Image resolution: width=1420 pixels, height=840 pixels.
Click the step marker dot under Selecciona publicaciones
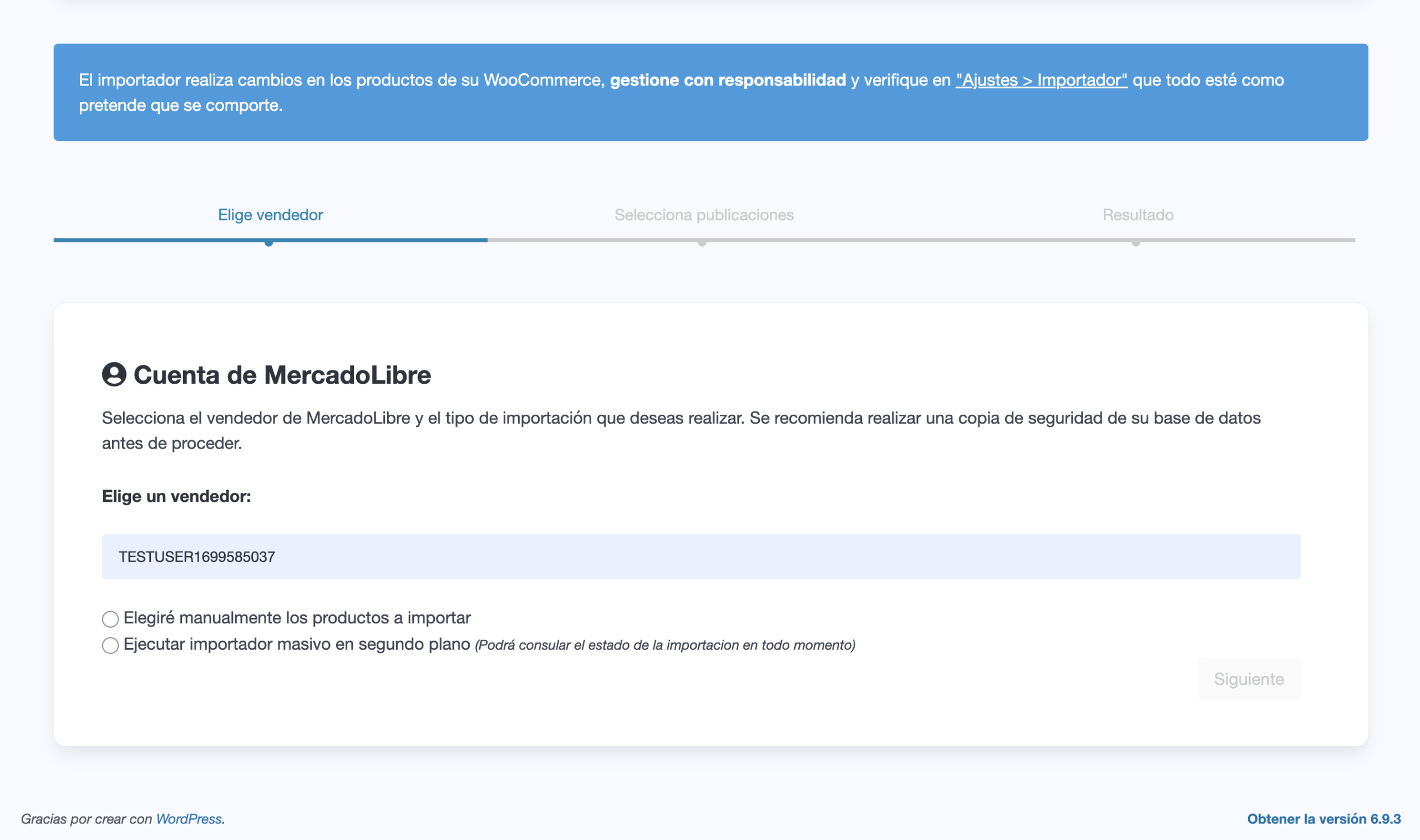(702, 243)
